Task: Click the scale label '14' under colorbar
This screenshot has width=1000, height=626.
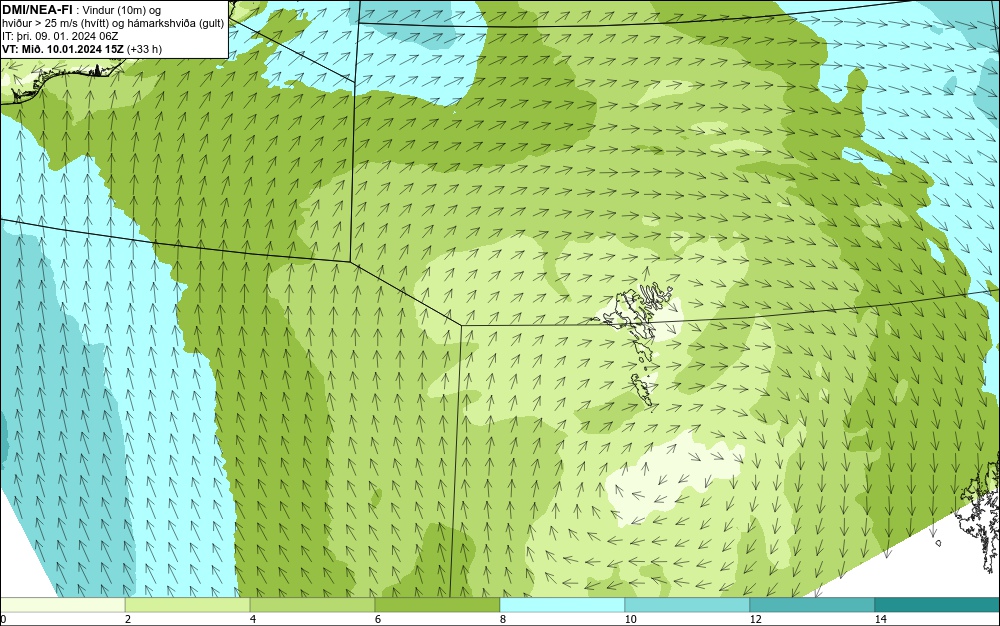Action: point(880,619)
